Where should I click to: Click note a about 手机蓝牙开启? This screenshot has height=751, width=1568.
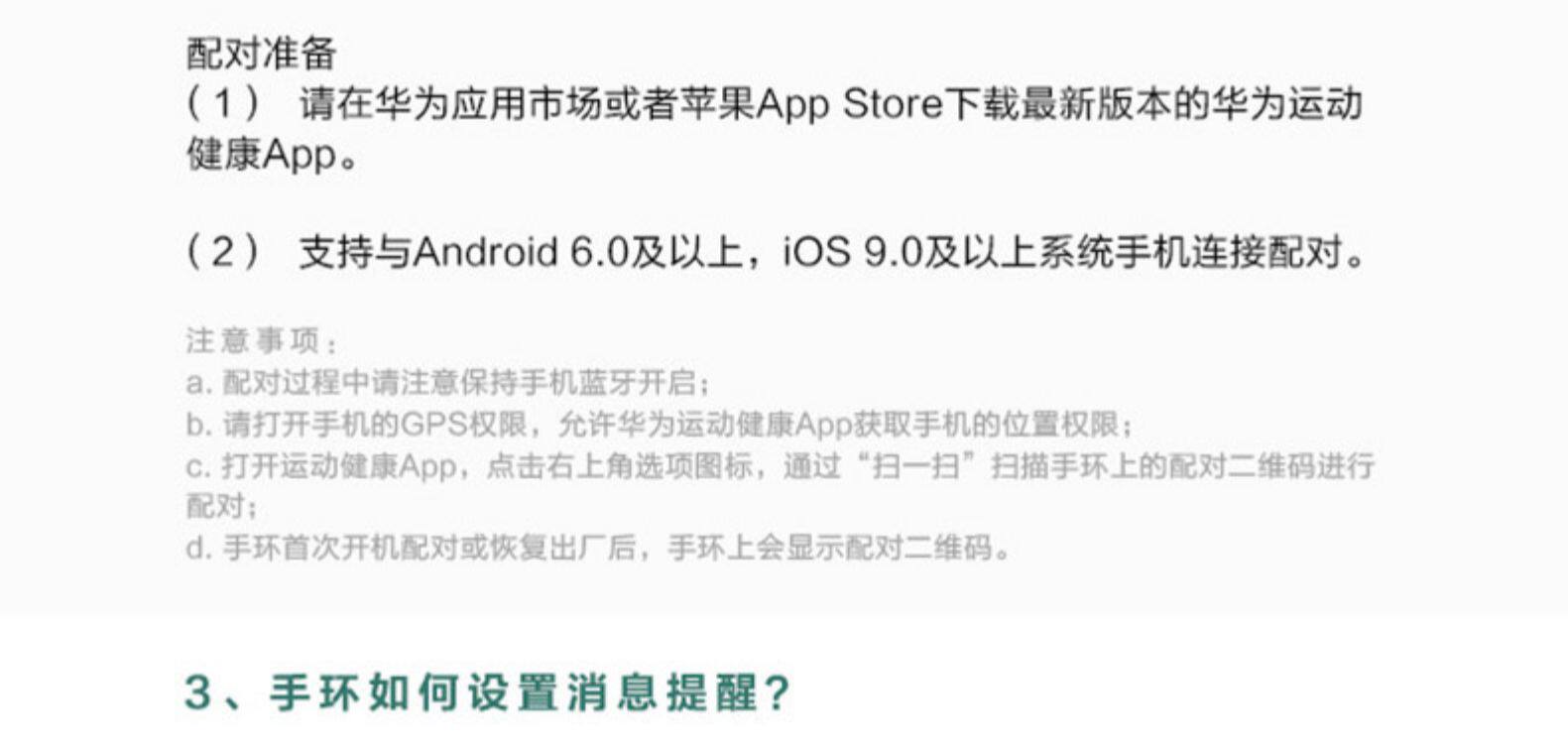click(x=448, y=382)
